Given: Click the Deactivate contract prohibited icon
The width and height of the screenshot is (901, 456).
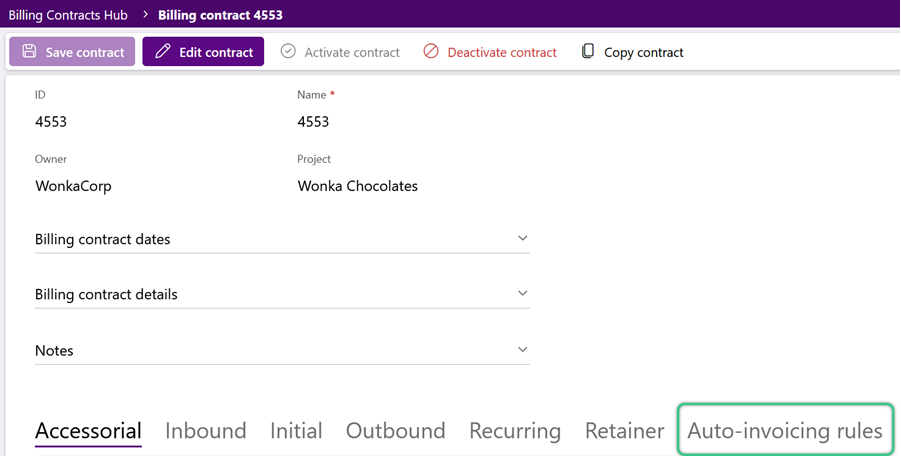Looking at the screenshot, I should [431, 51].
